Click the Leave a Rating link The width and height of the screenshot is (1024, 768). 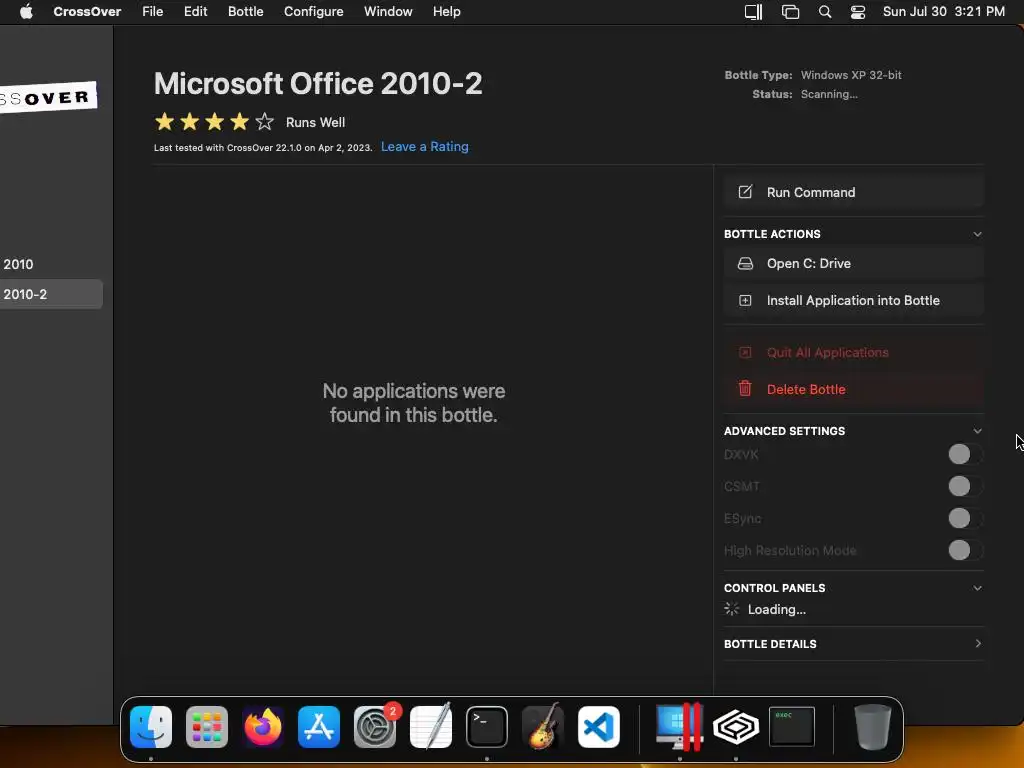424,147
